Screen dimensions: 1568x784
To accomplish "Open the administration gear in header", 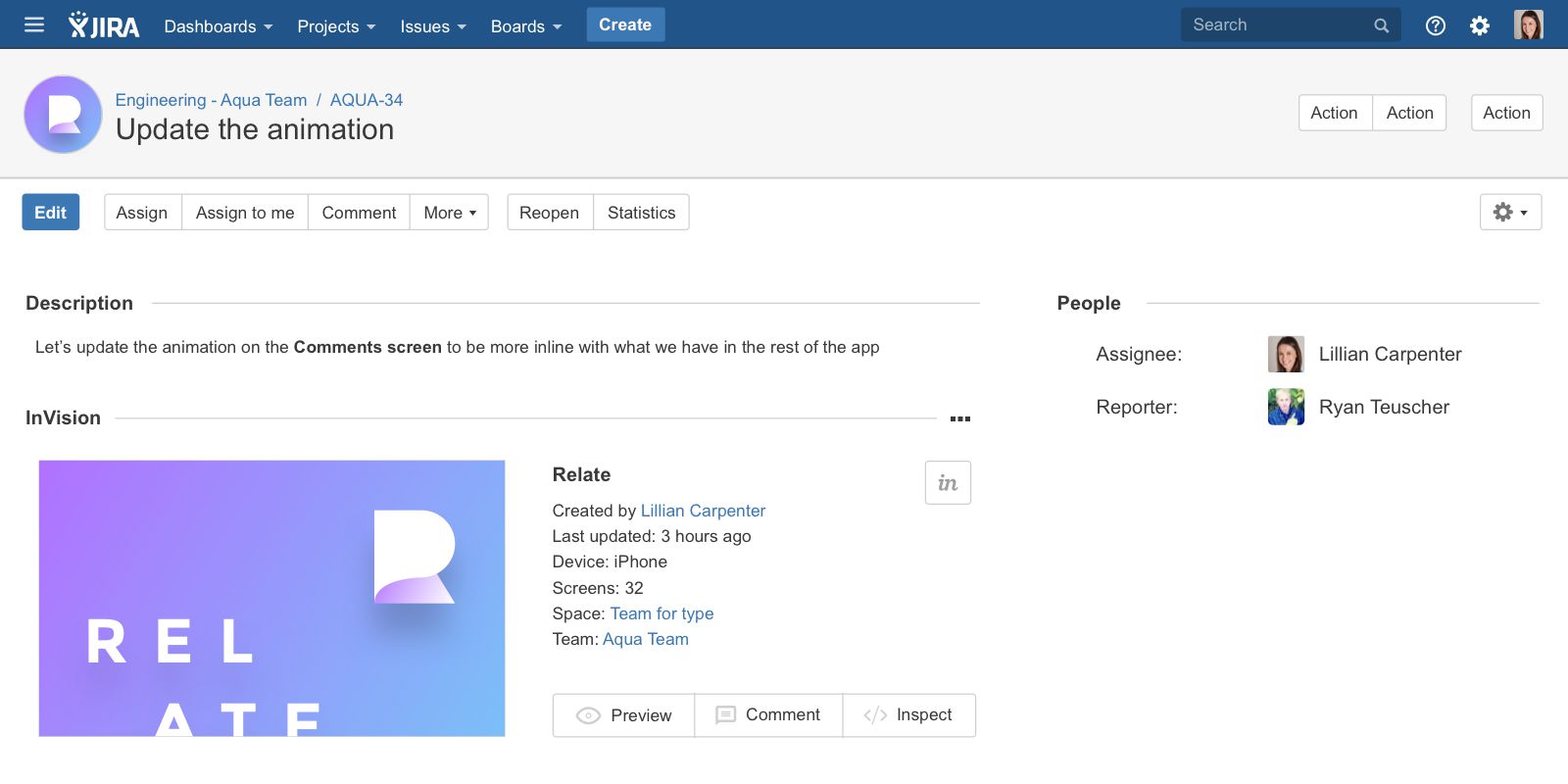I will pos(1480,25).
